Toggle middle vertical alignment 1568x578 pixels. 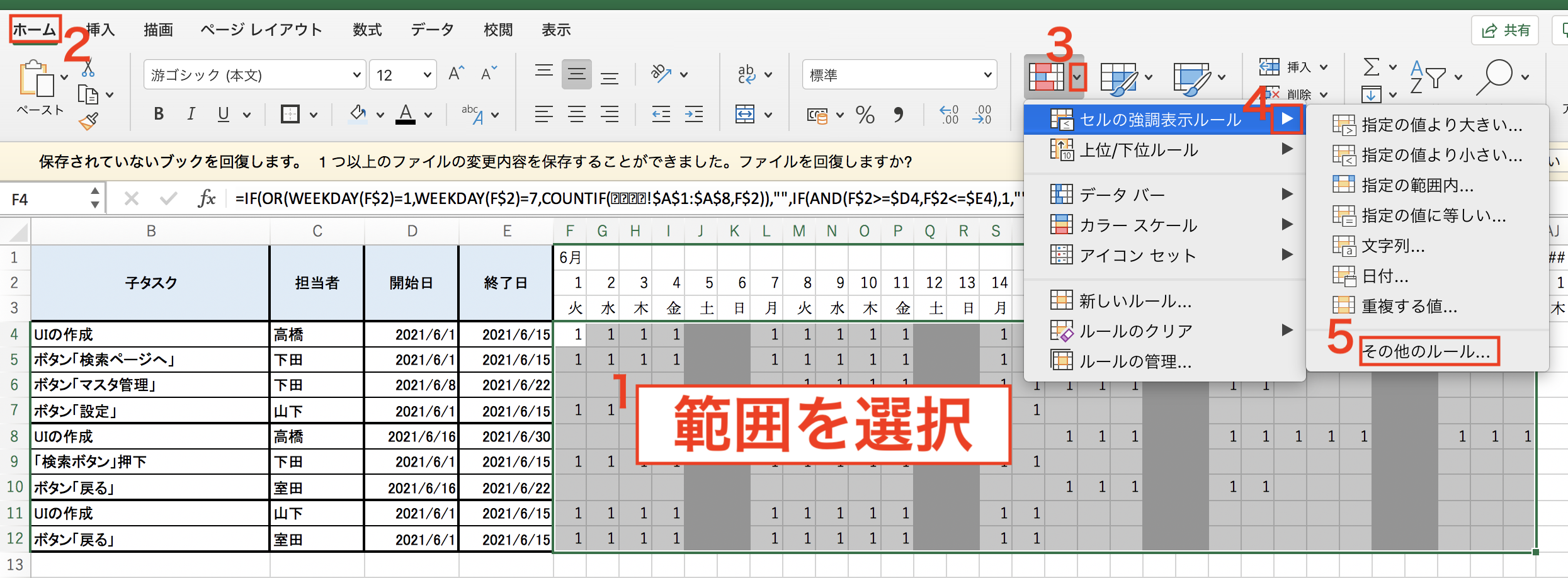pos(576,75)
